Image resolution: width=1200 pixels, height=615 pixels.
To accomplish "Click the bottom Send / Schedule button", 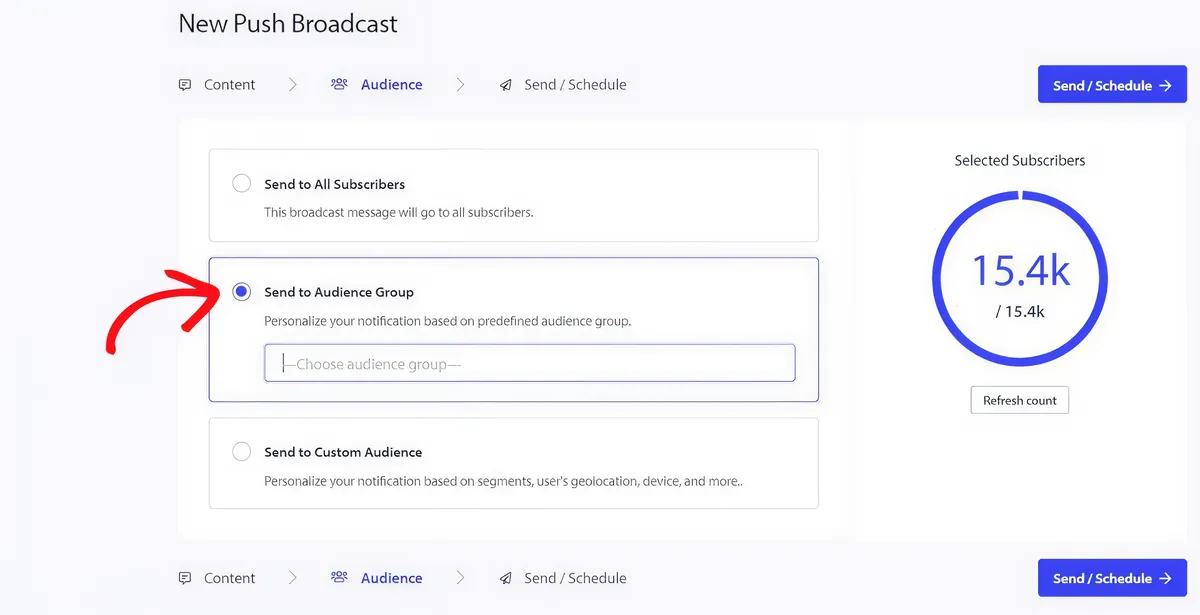I will pos(1112,578).
